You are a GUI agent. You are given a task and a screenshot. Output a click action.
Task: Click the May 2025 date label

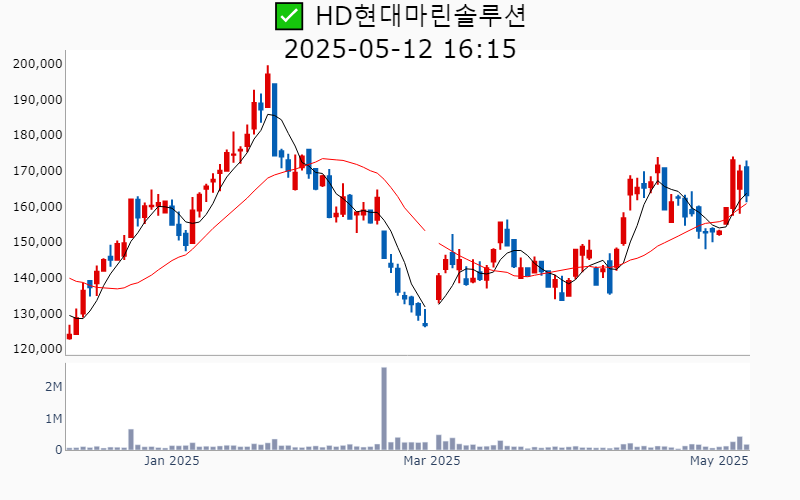pyautogui.click(x=719, y=461)
